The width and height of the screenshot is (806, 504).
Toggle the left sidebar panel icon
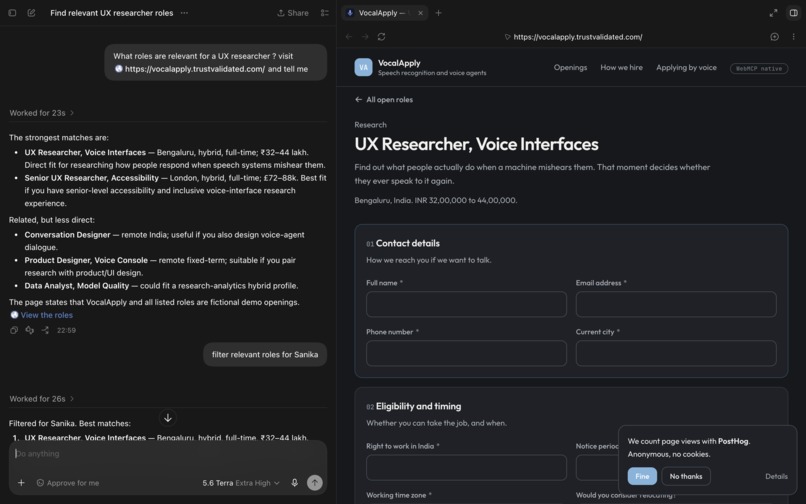(12, 13)
